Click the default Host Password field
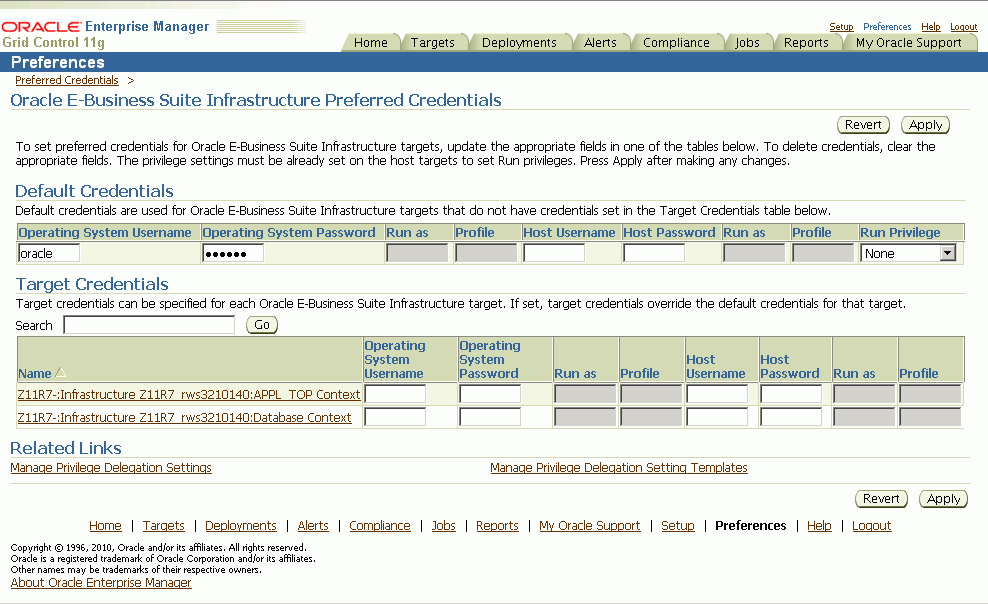The height and width of the screenshot is (604, 988). coord(654,253)
